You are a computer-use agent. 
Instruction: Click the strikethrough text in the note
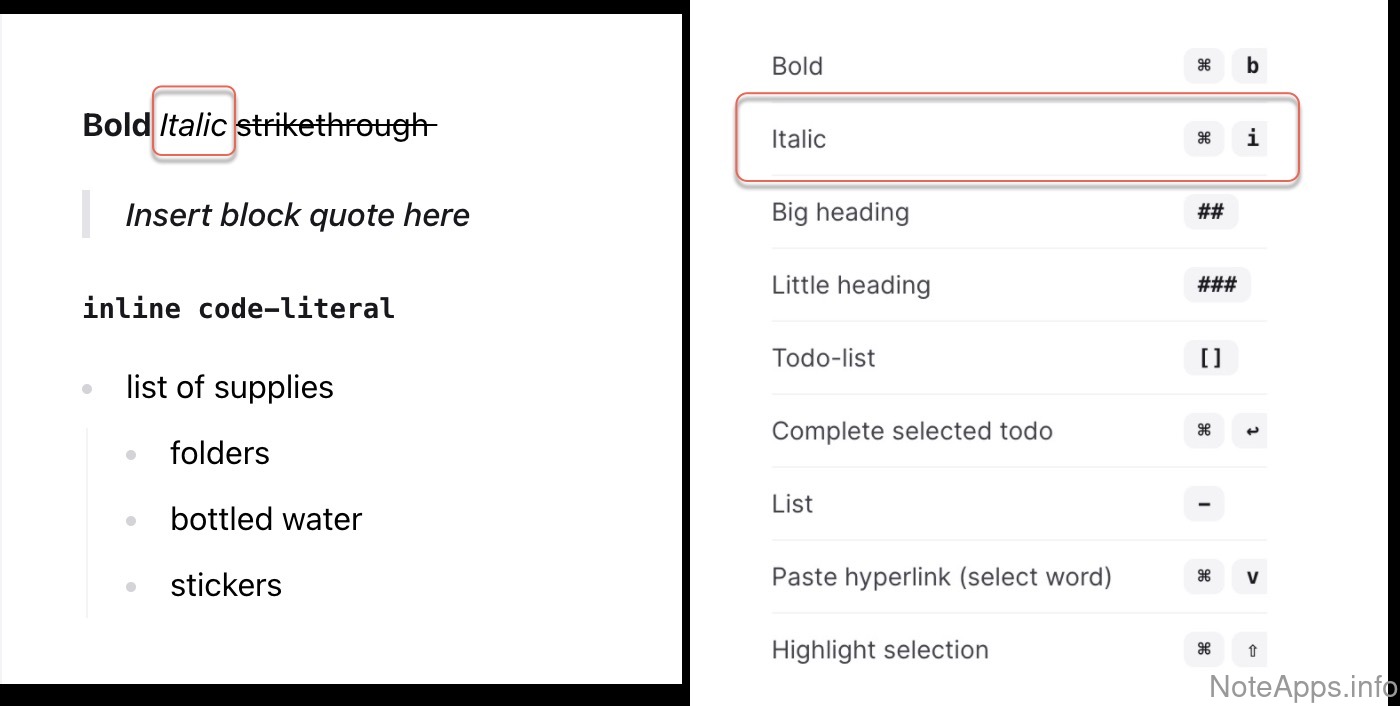click(333, 125)
